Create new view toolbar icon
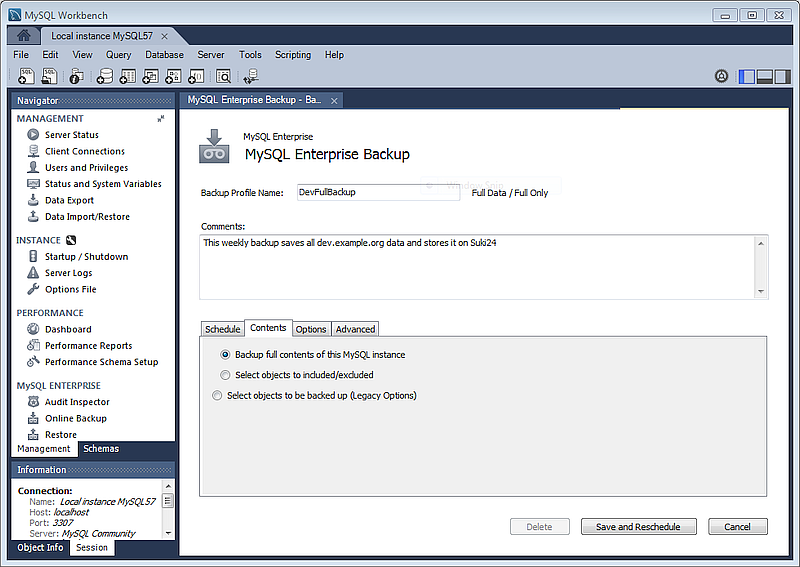The width and height of the screenshot is (800, 567). coord(151,76)
